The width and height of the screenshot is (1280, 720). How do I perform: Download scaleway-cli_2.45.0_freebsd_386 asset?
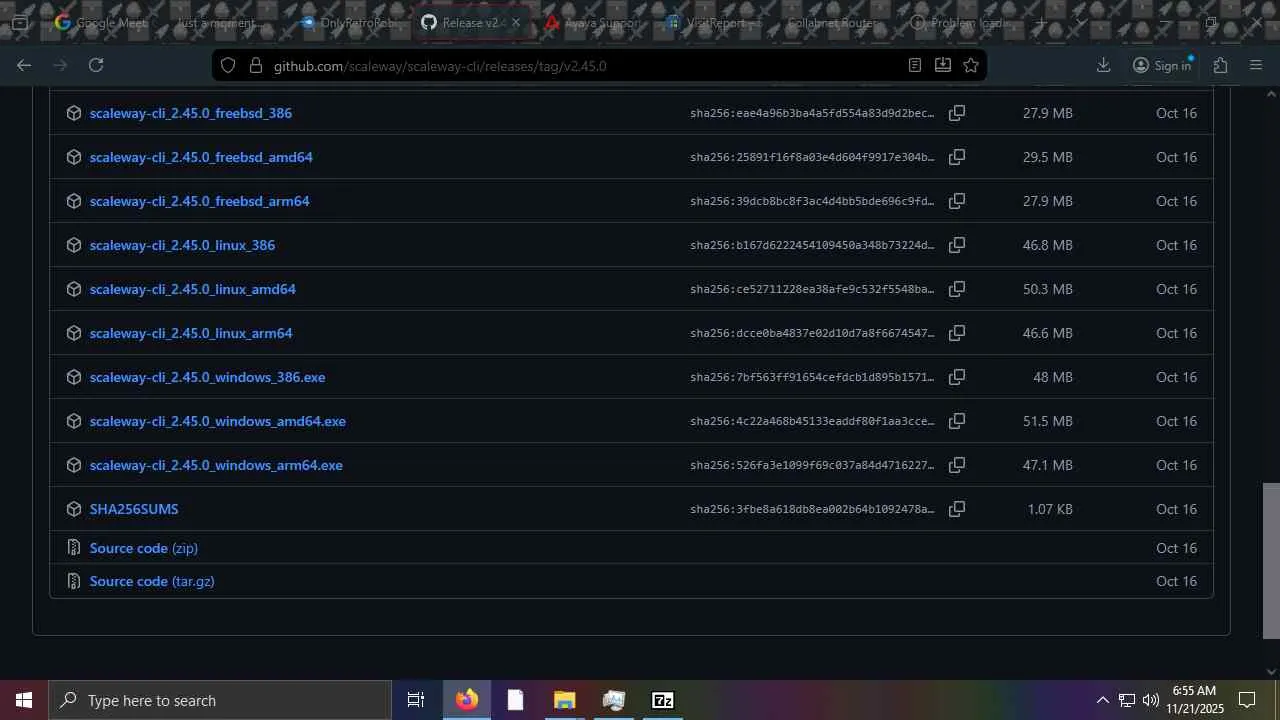pos(191,113)
